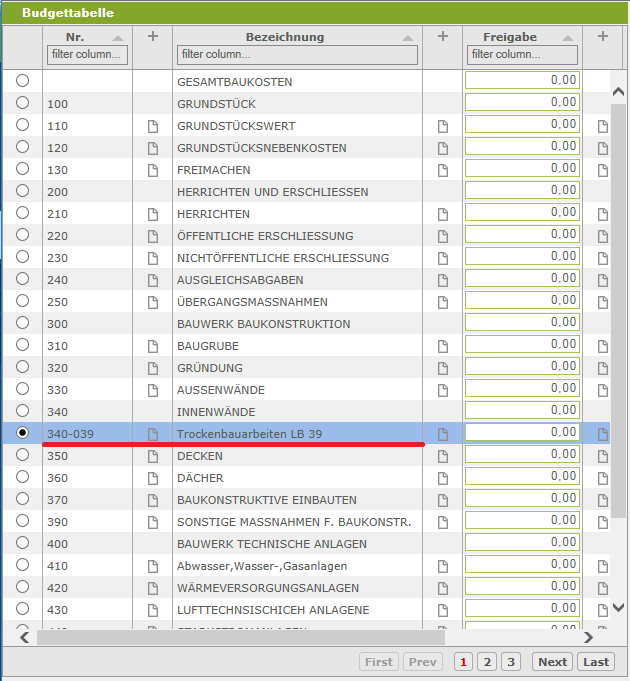The image size is (630, 681).
Task: Click the Next page button
Action: coord(552,662)
